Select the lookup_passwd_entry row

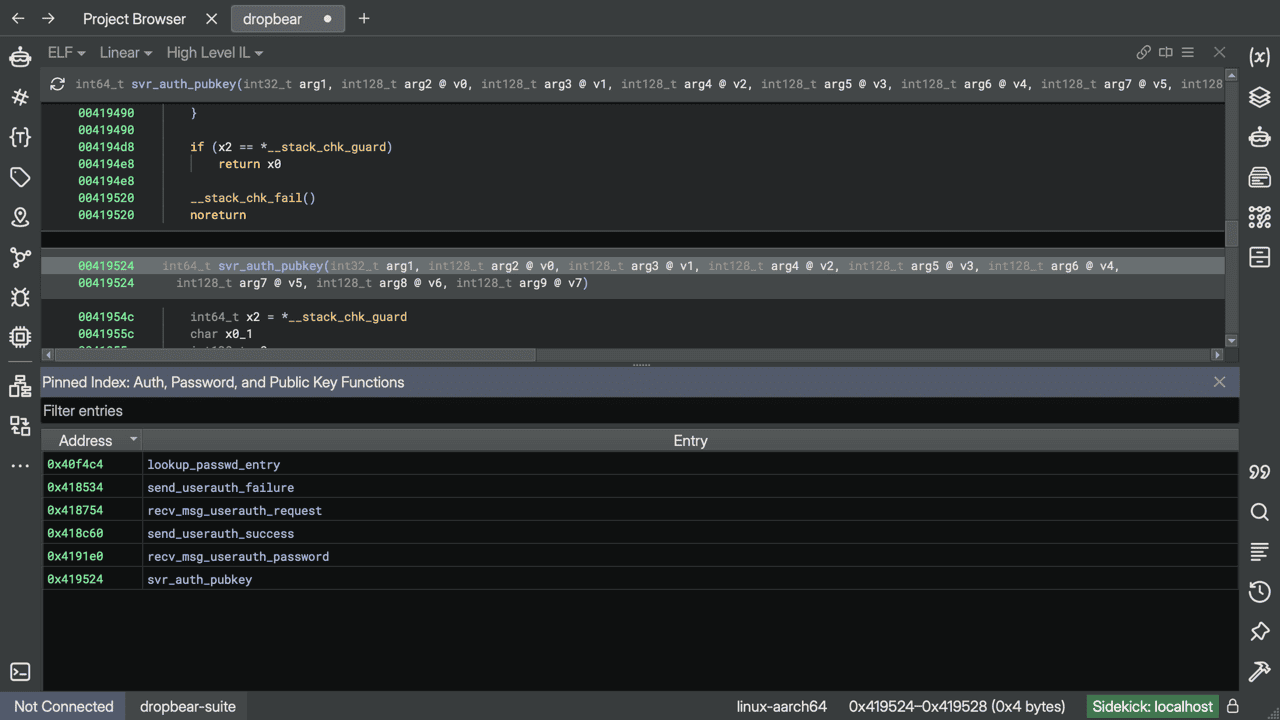point(640,465)
